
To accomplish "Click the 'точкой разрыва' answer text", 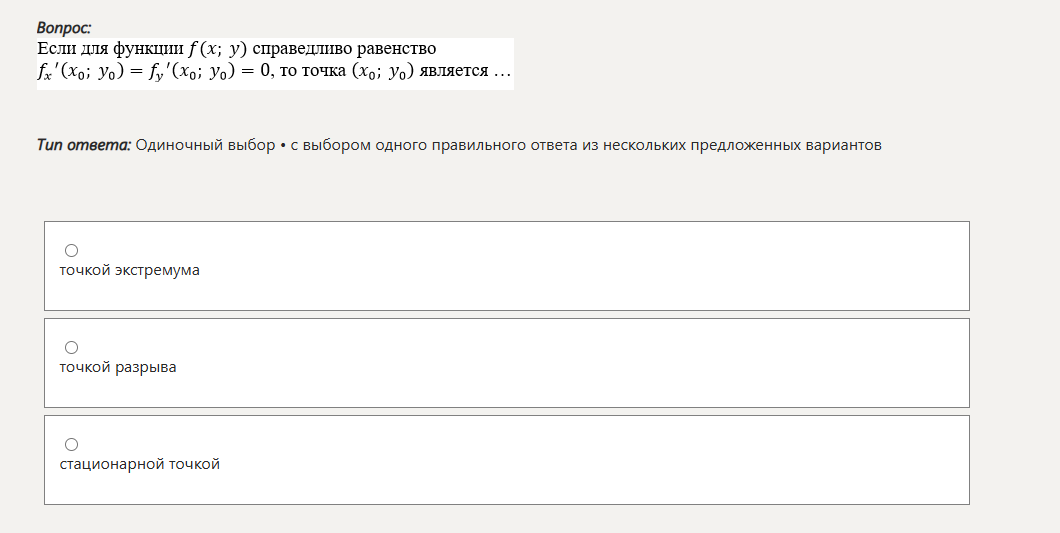I will coord(118,367).
